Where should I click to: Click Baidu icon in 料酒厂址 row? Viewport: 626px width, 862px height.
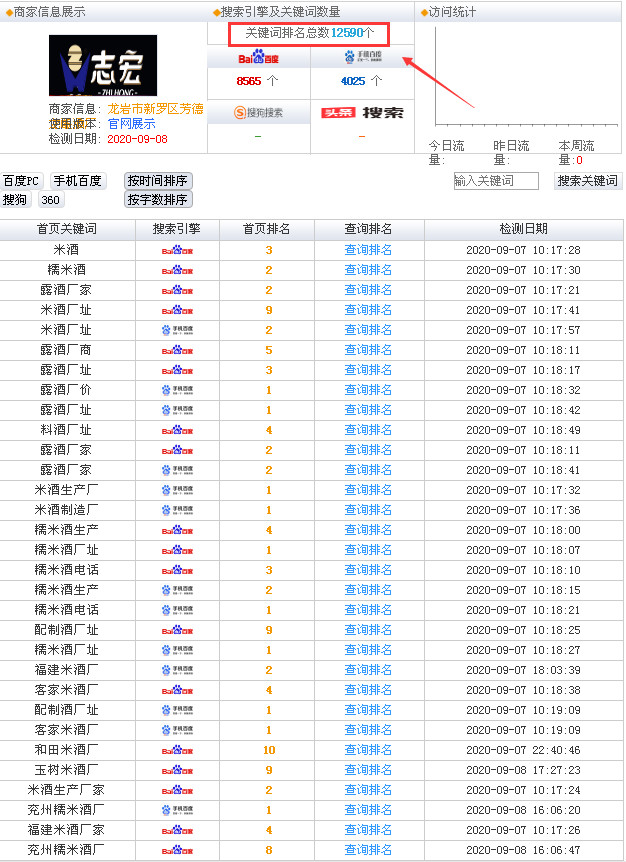(177, 430)
